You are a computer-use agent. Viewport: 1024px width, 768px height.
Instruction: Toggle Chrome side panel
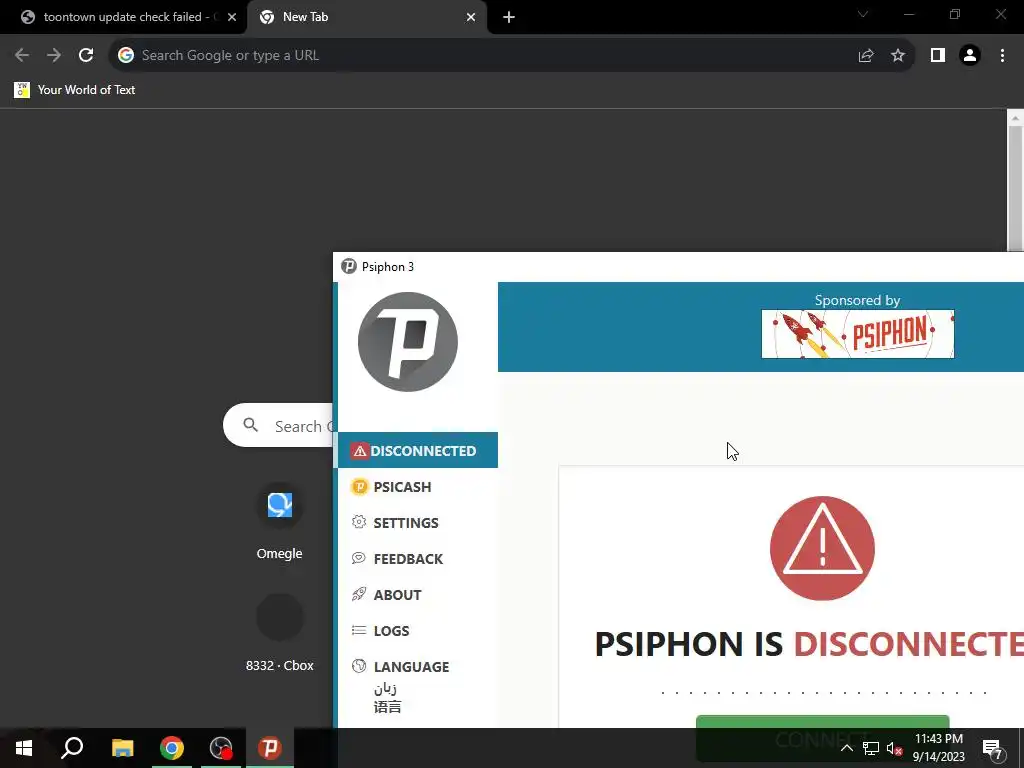click(x=938, y=55)
